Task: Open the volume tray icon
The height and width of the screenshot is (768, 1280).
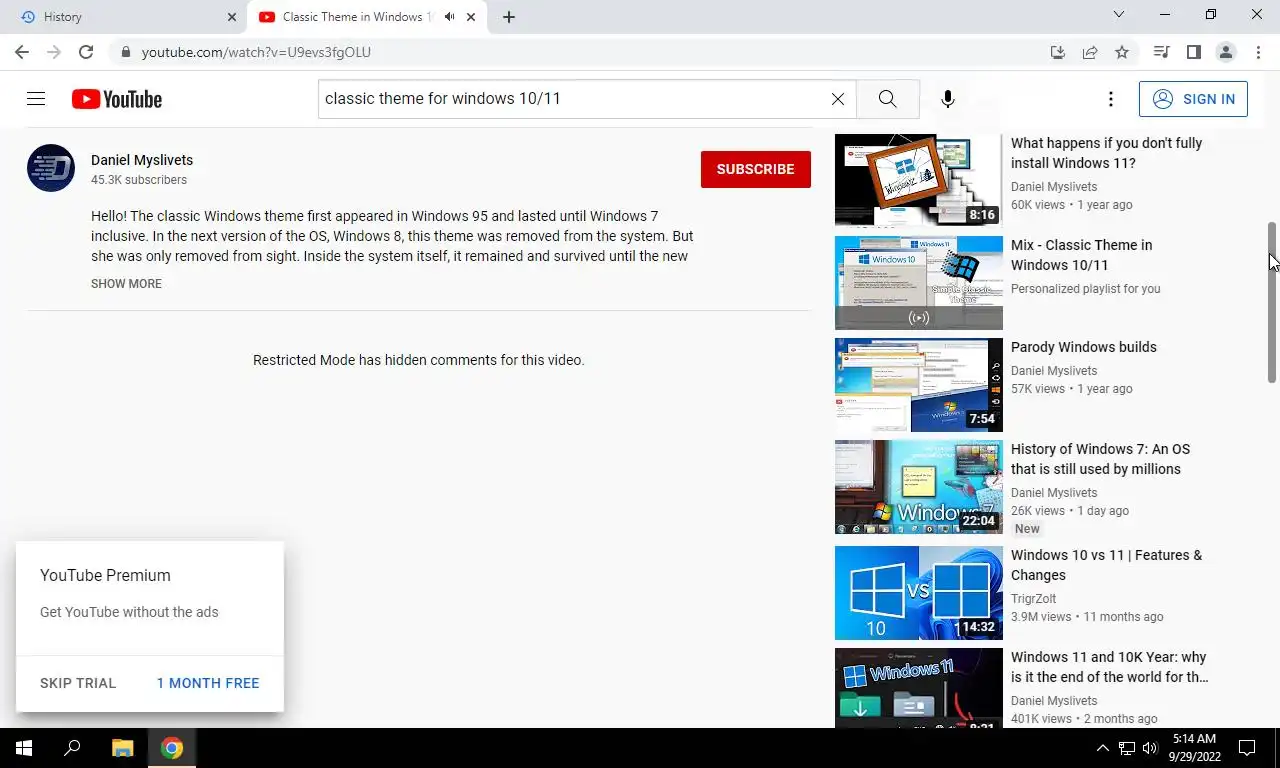Action: [x=1150, y=748]
